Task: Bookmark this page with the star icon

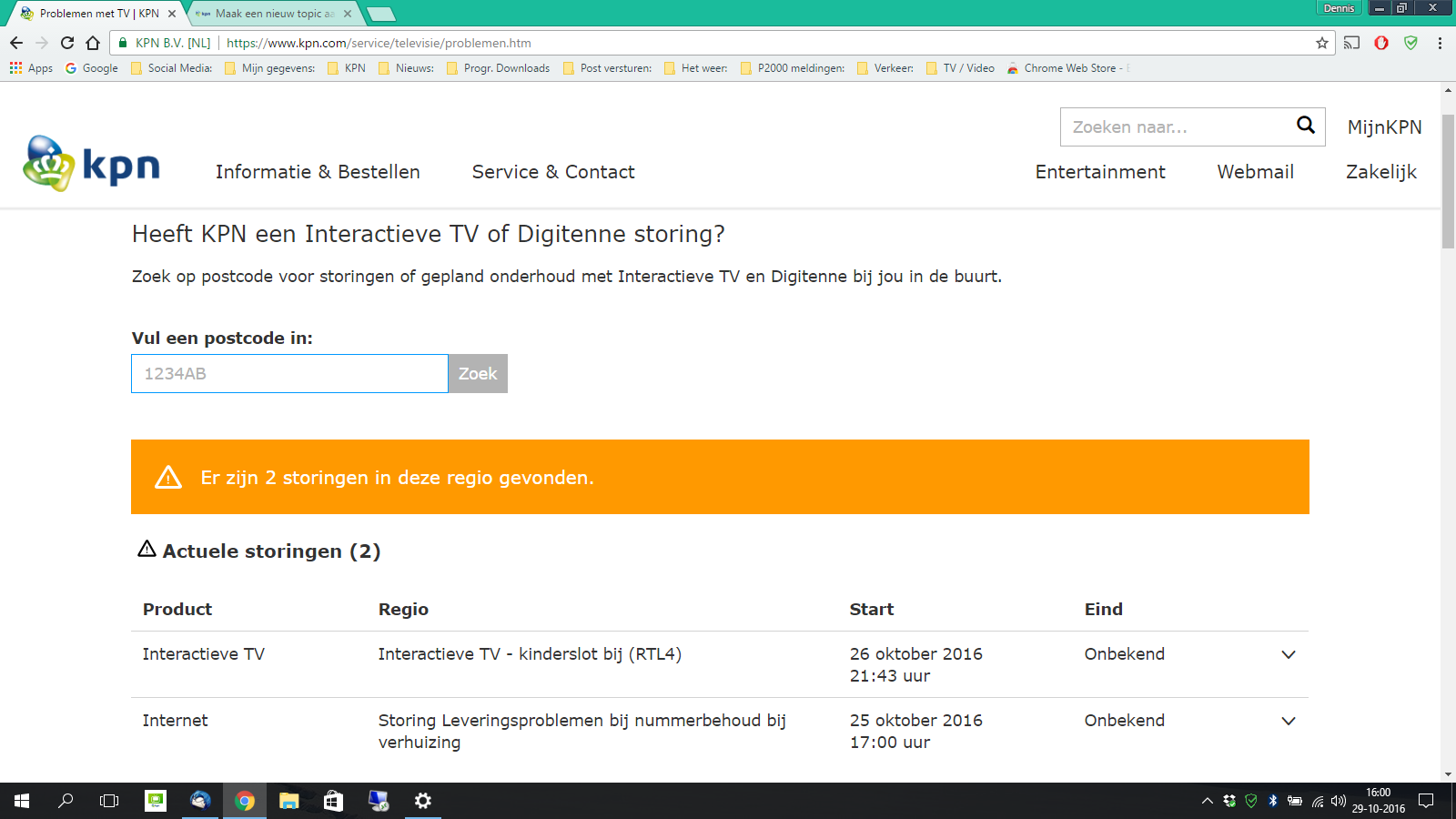Action: pyautogui.click(x=1322, y=43)
